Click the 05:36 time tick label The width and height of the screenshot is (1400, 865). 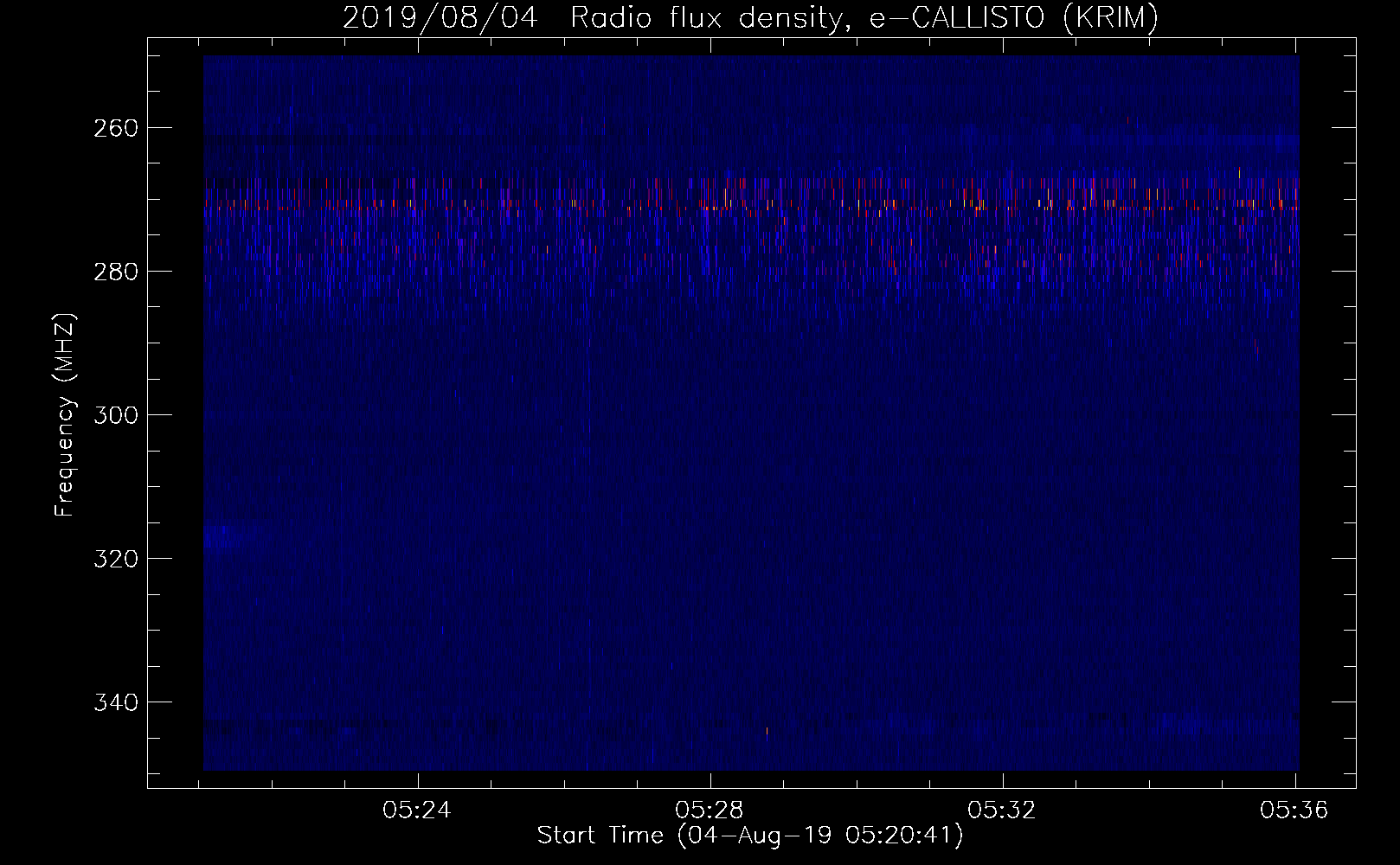1295,811
